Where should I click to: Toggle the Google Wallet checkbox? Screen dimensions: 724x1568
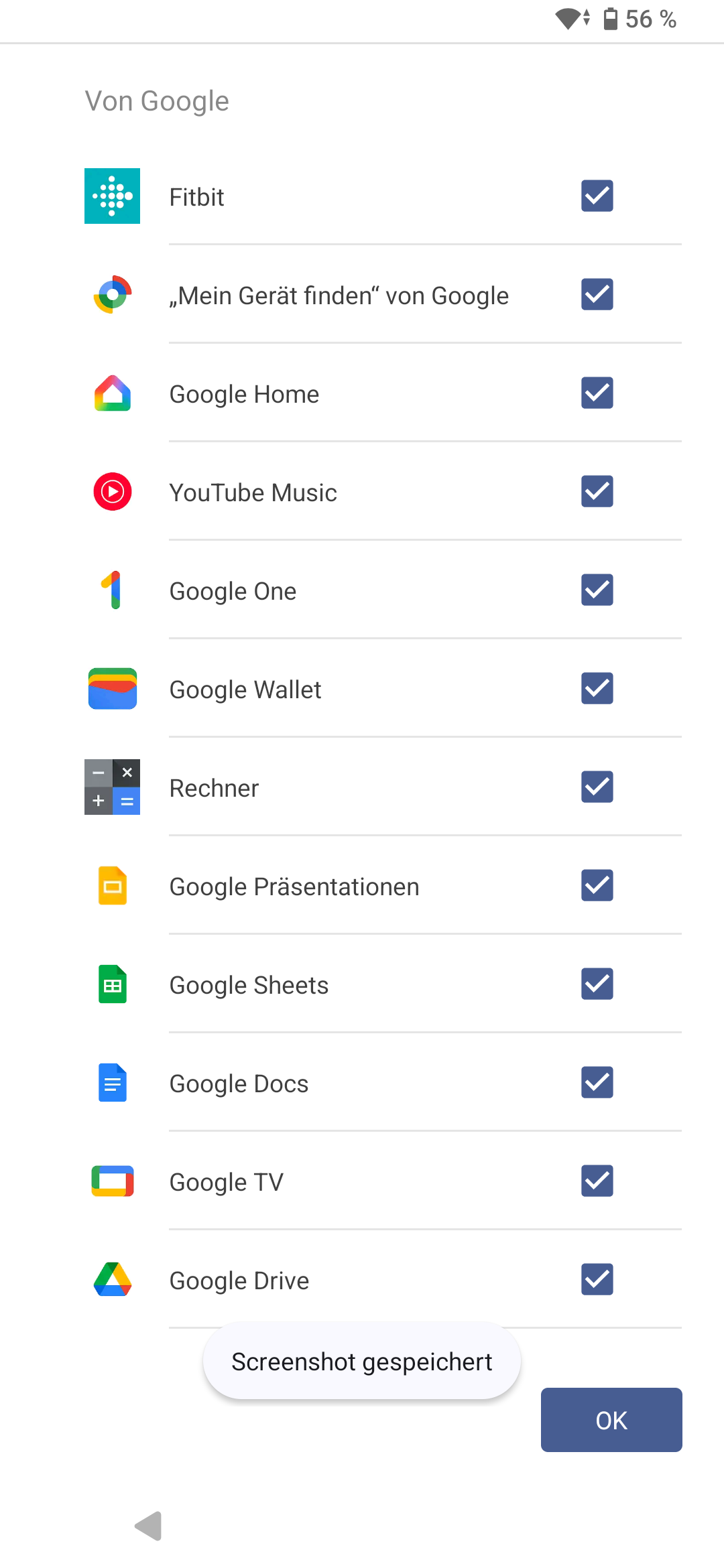[x=597, y=689]
